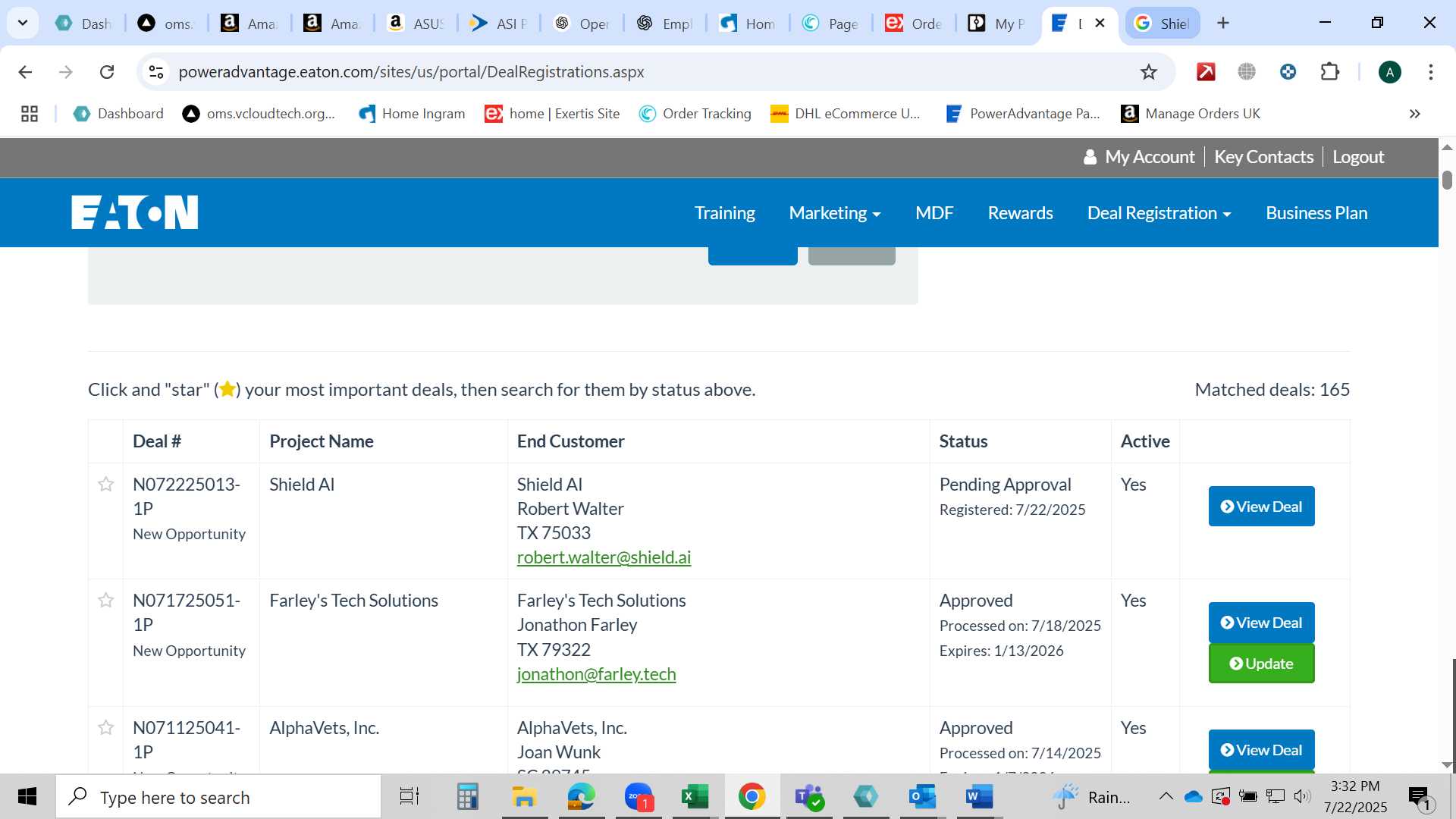Switch to the Shield Google search tab
The image size is (1456, 819).
[1162, 24]
